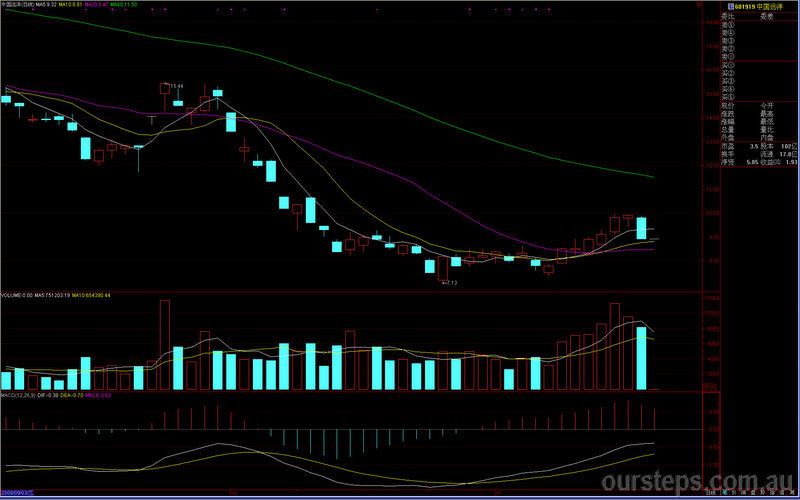Click the 15.44 high price marker

pyautogui.click(x=177, y=86)
